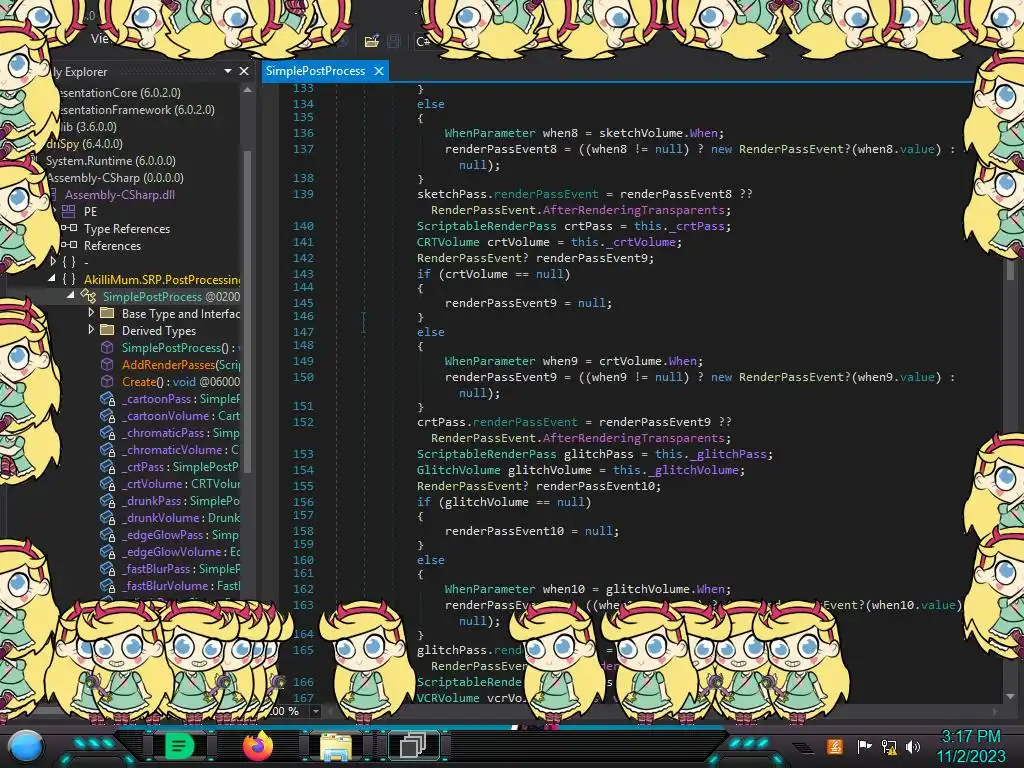The height and width of the screenshot is (768, 1024).
Task: Click the Assembly Explorer scroll-up arrow
Action: (x=248, y=91)
